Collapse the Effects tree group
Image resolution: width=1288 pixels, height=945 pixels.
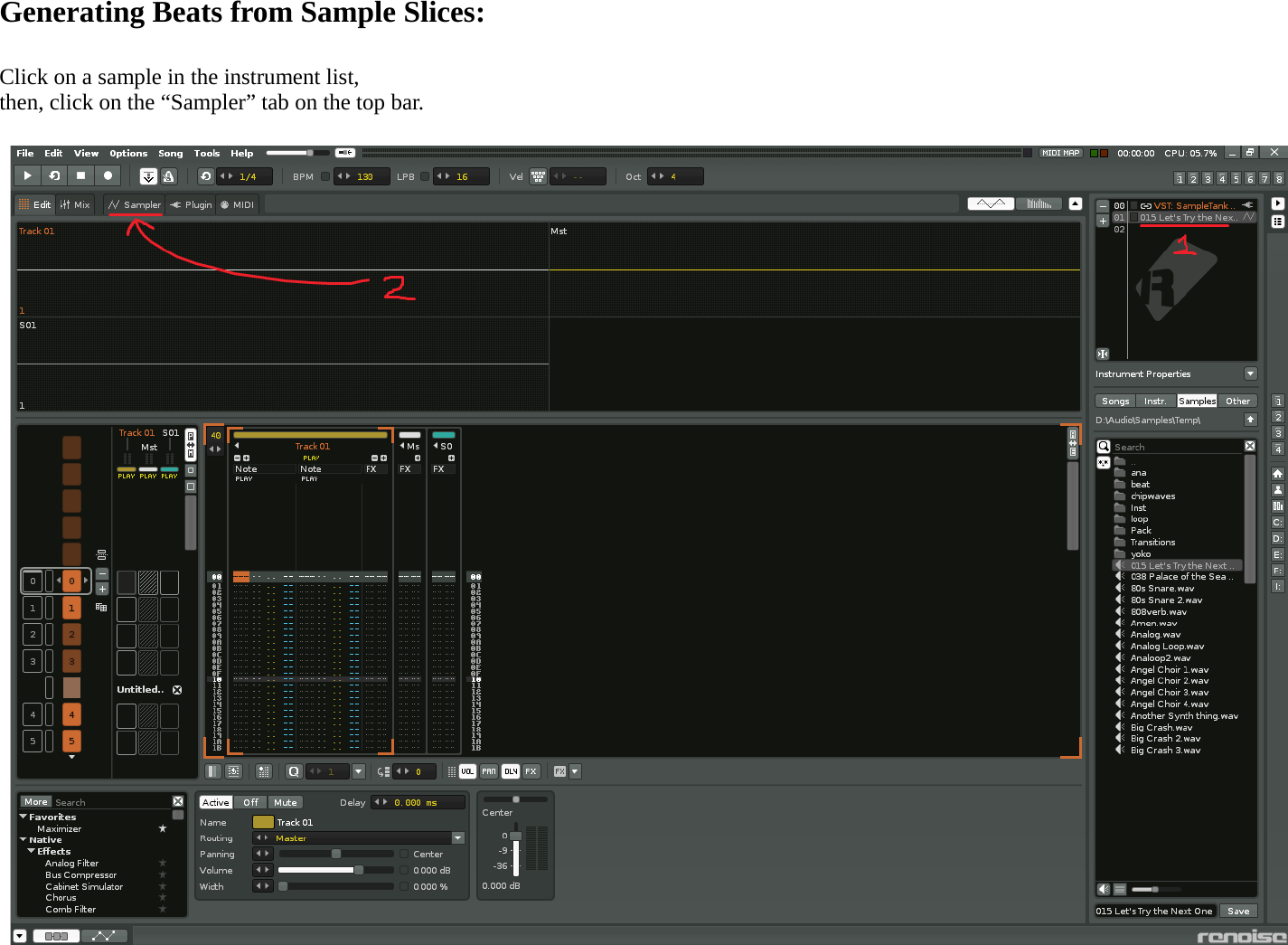tap(32, 851)
